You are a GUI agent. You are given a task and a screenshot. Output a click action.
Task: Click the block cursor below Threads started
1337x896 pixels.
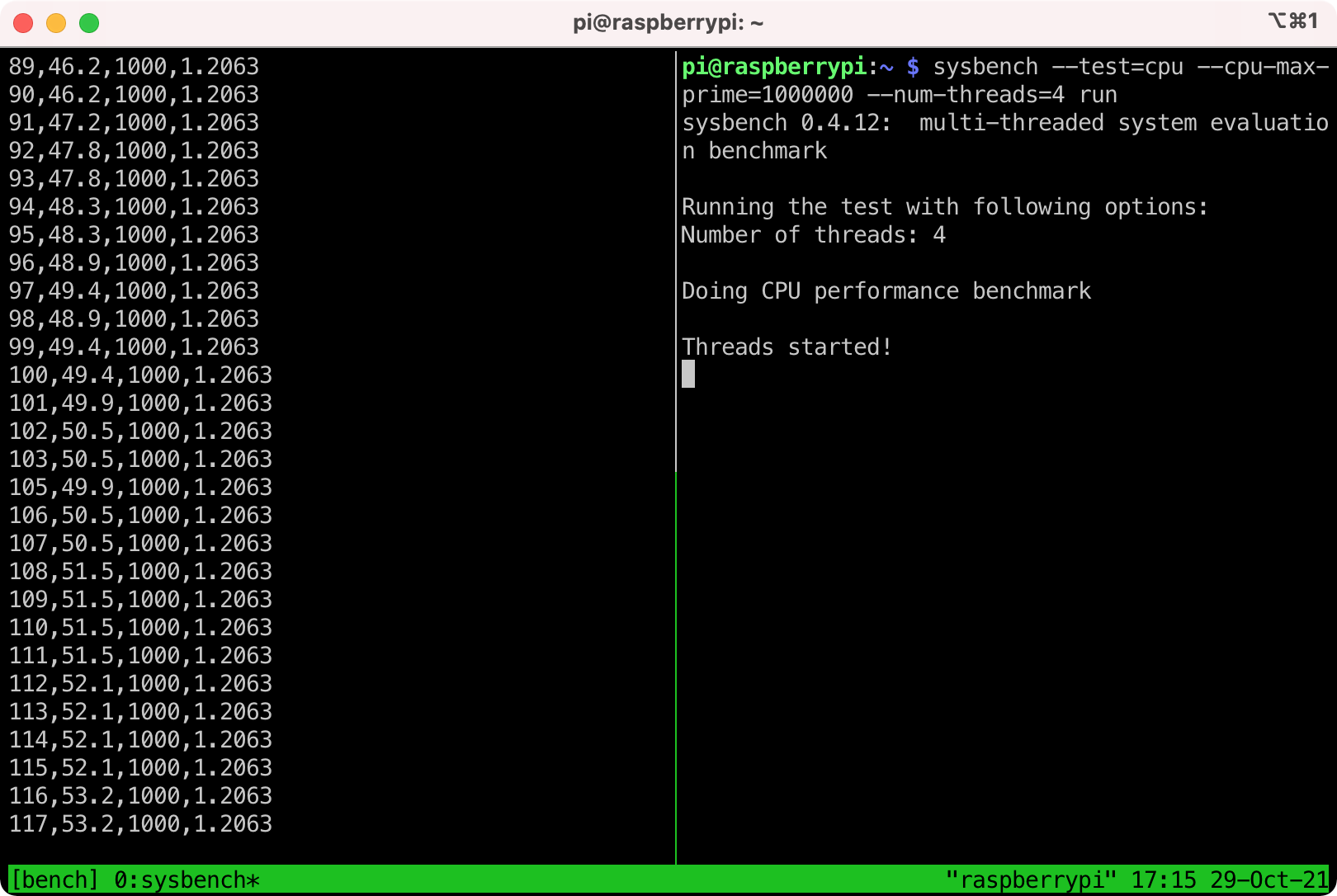[x=688, y=375]
